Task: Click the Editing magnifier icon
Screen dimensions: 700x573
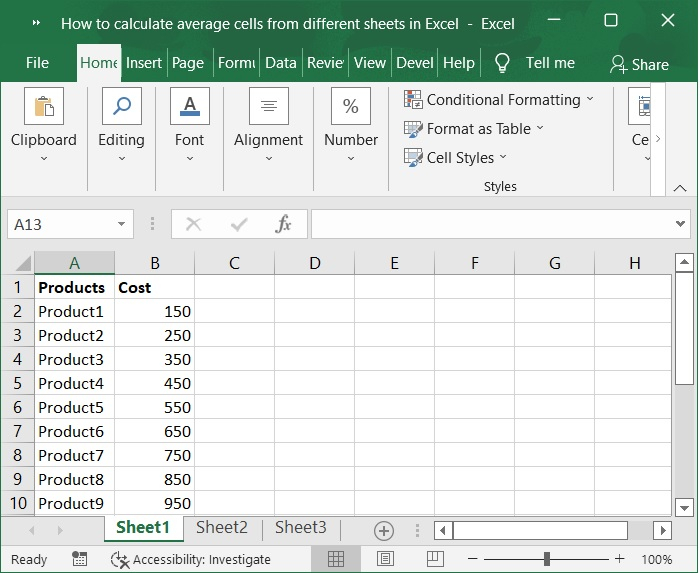Action: (x=121, y=107)
